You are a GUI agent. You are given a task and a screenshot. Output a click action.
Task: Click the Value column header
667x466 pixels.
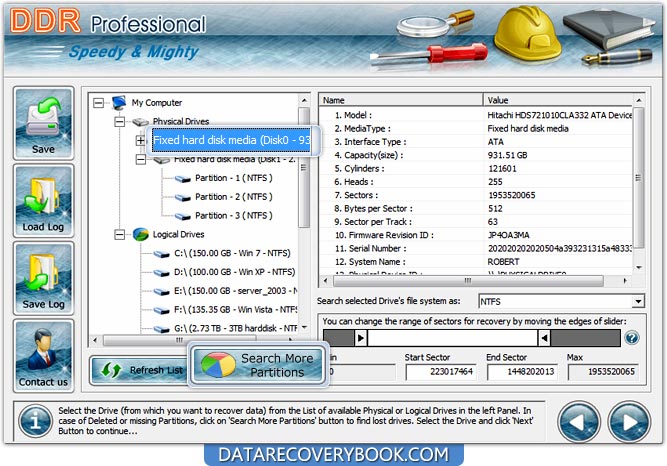[558, 100]
